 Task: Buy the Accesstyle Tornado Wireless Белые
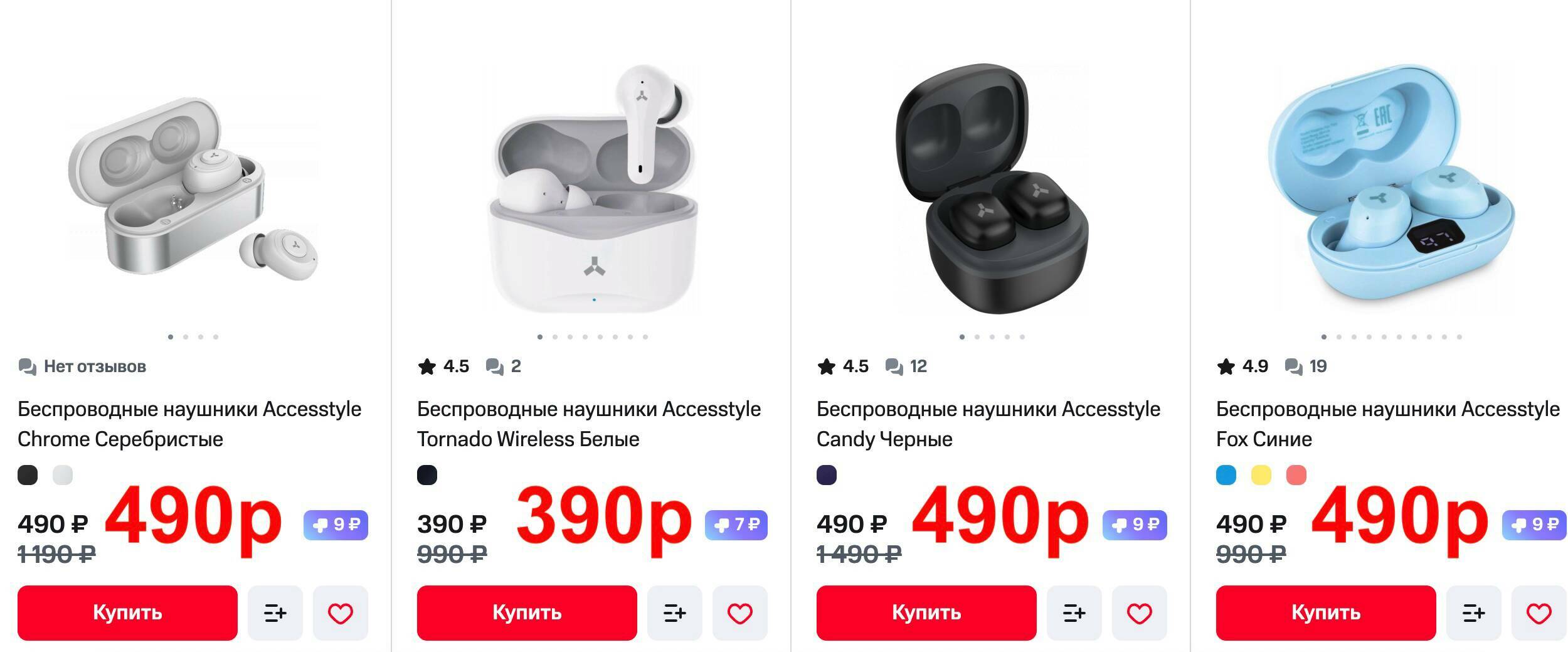coord(527,612)
